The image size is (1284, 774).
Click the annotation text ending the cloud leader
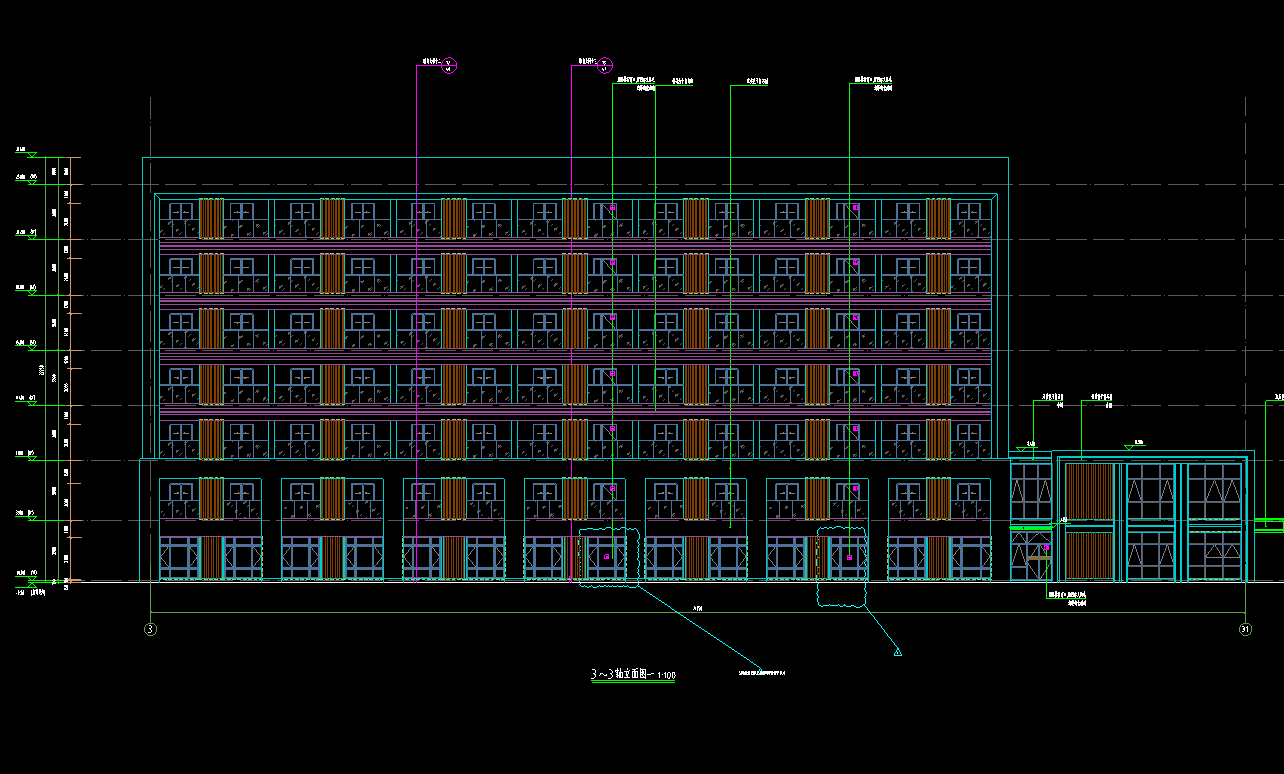tap(763, 672)
